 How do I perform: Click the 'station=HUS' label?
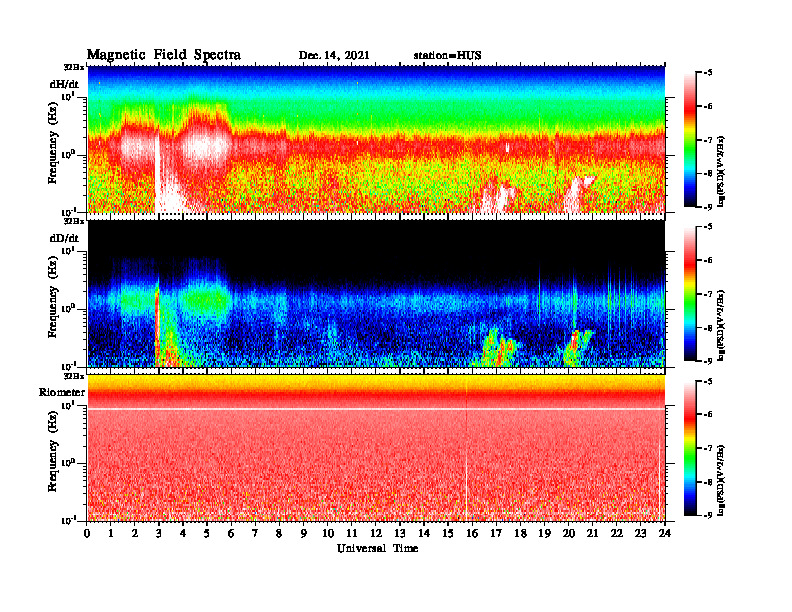[x=447, y=55]
